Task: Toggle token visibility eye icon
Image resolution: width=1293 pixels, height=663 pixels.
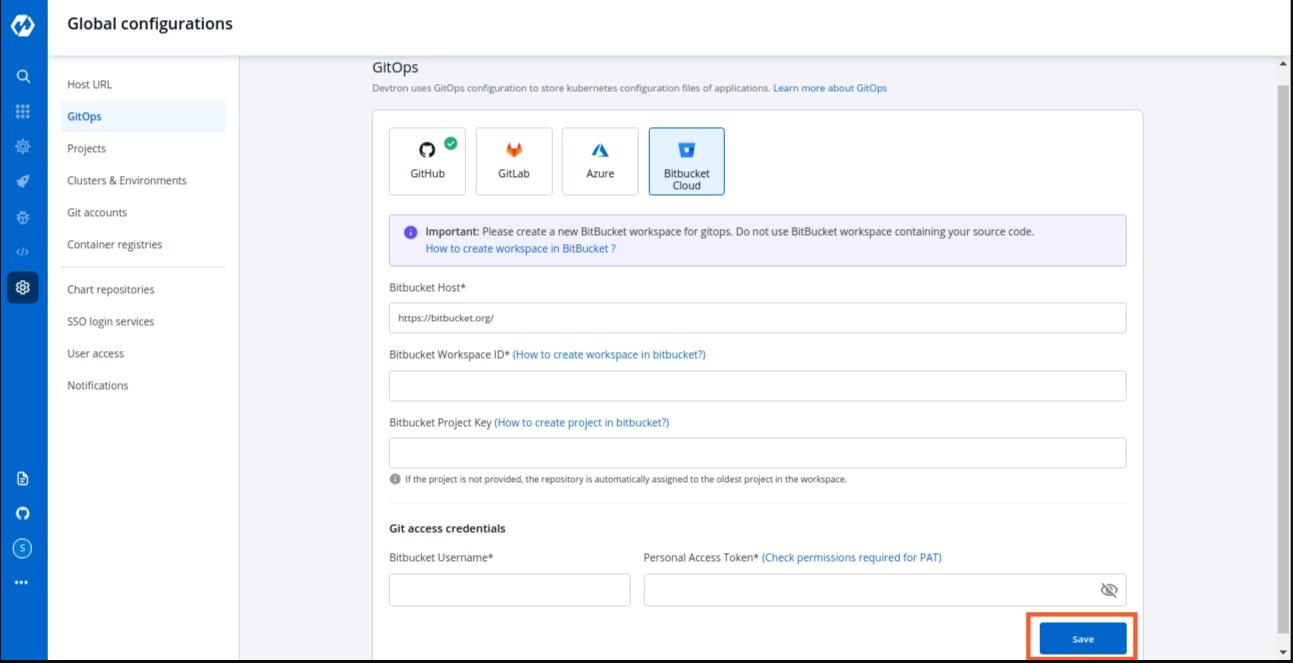Action: [x=1108, y=590]
